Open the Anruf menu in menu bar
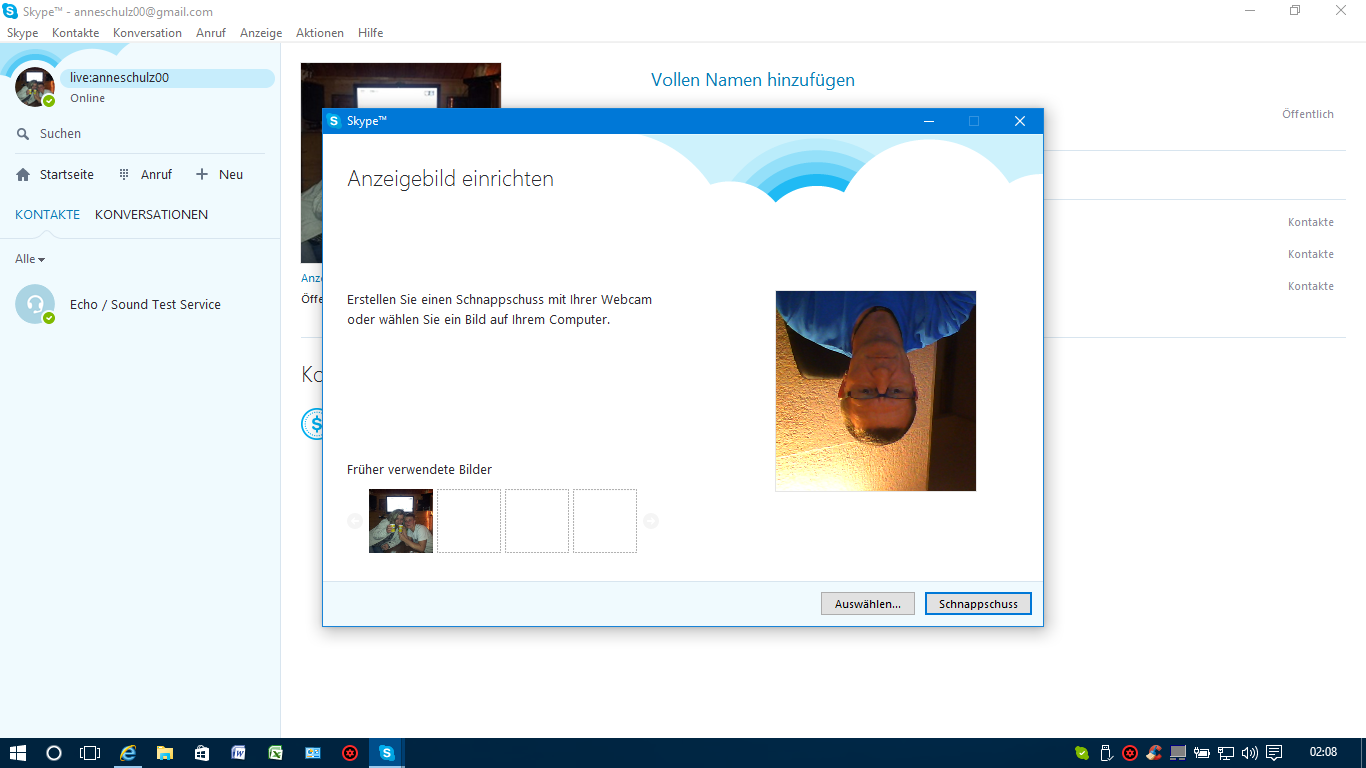Viewport: 1366px width, 768px height. [211, 33]
